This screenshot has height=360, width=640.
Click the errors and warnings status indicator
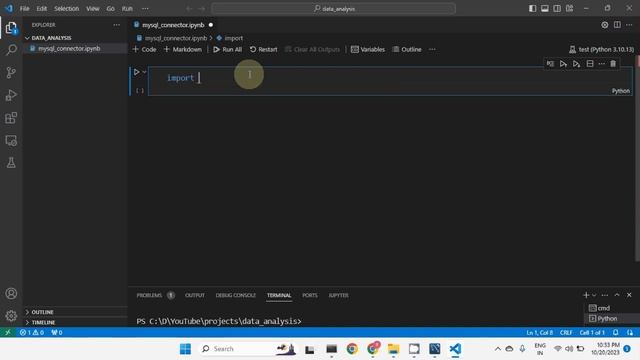[x=32, y=333]
